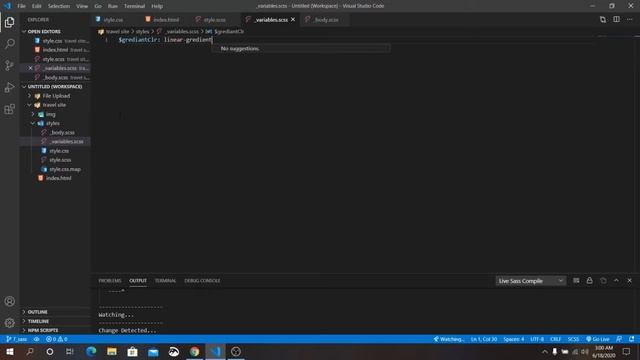Image resolution: width=640 pixels, height=360 pixels.
Task: Switch to the Debug Console tab
Action: [202, 281]
